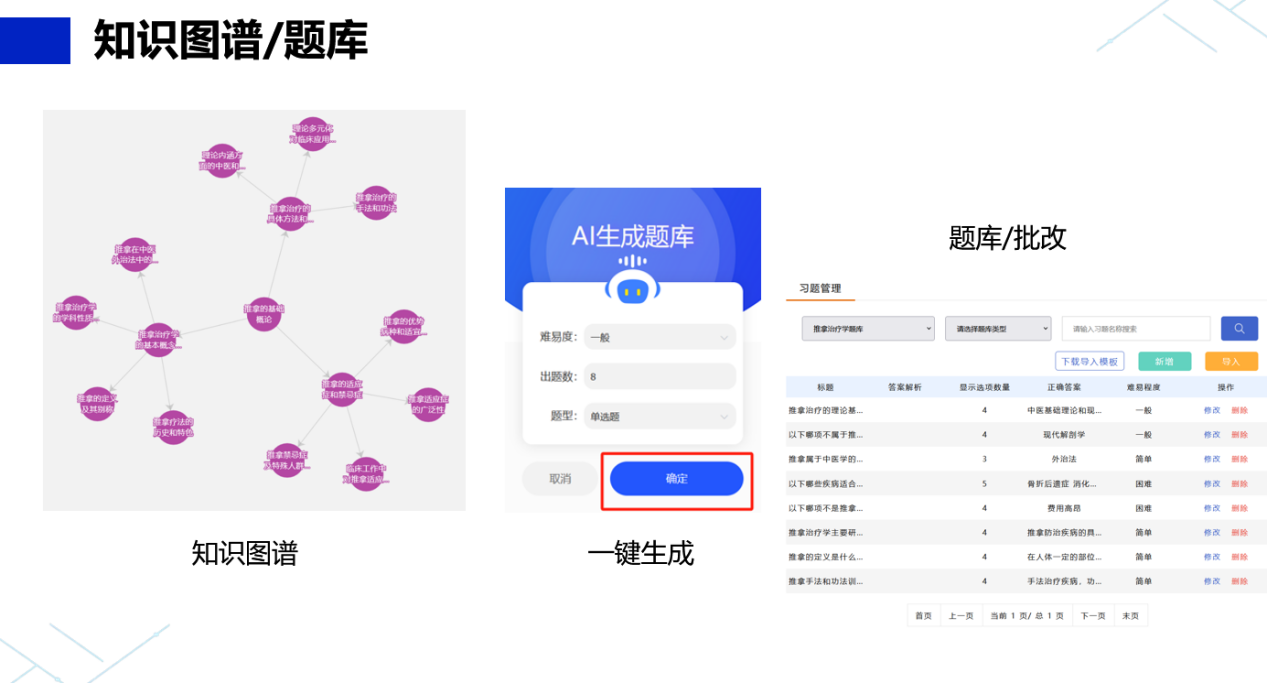1267x683 pixels.
Task: Expand the 题型 question type dropdown
Action: [659, 416]
